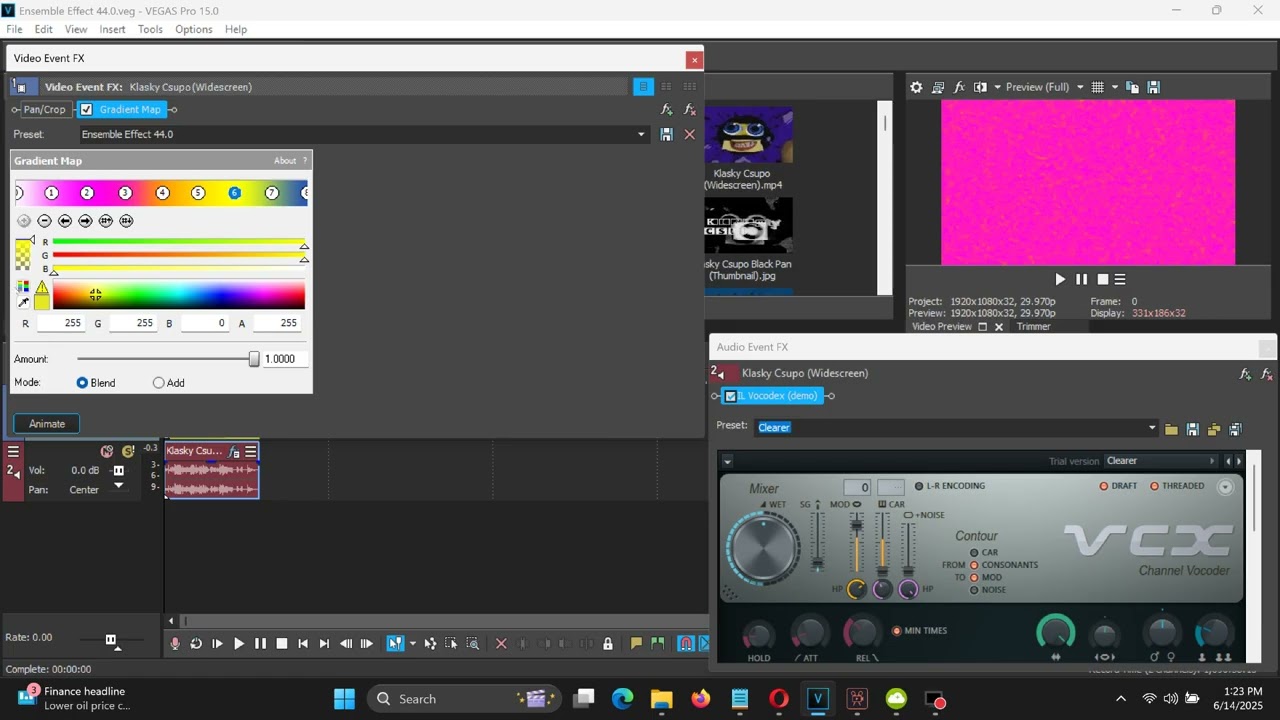Toggle loop playback in transport bar
Viewport: 1280px width, 720px height.
[196, 644]
